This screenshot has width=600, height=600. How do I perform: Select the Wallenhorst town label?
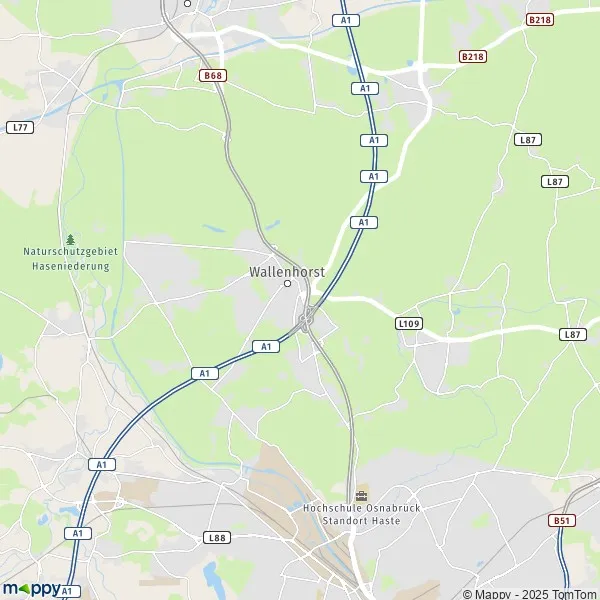tap(287, 272)
